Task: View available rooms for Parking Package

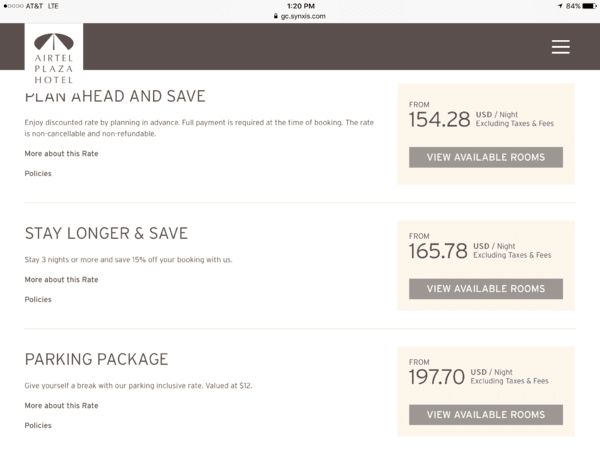Action: [486, 415]
